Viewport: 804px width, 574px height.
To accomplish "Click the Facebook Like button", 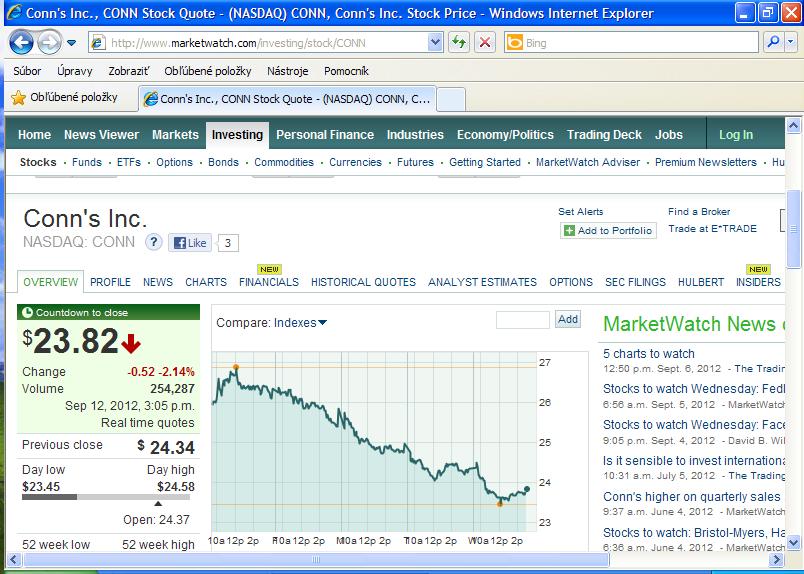I will pyautogui.click(x=190, y=243).
